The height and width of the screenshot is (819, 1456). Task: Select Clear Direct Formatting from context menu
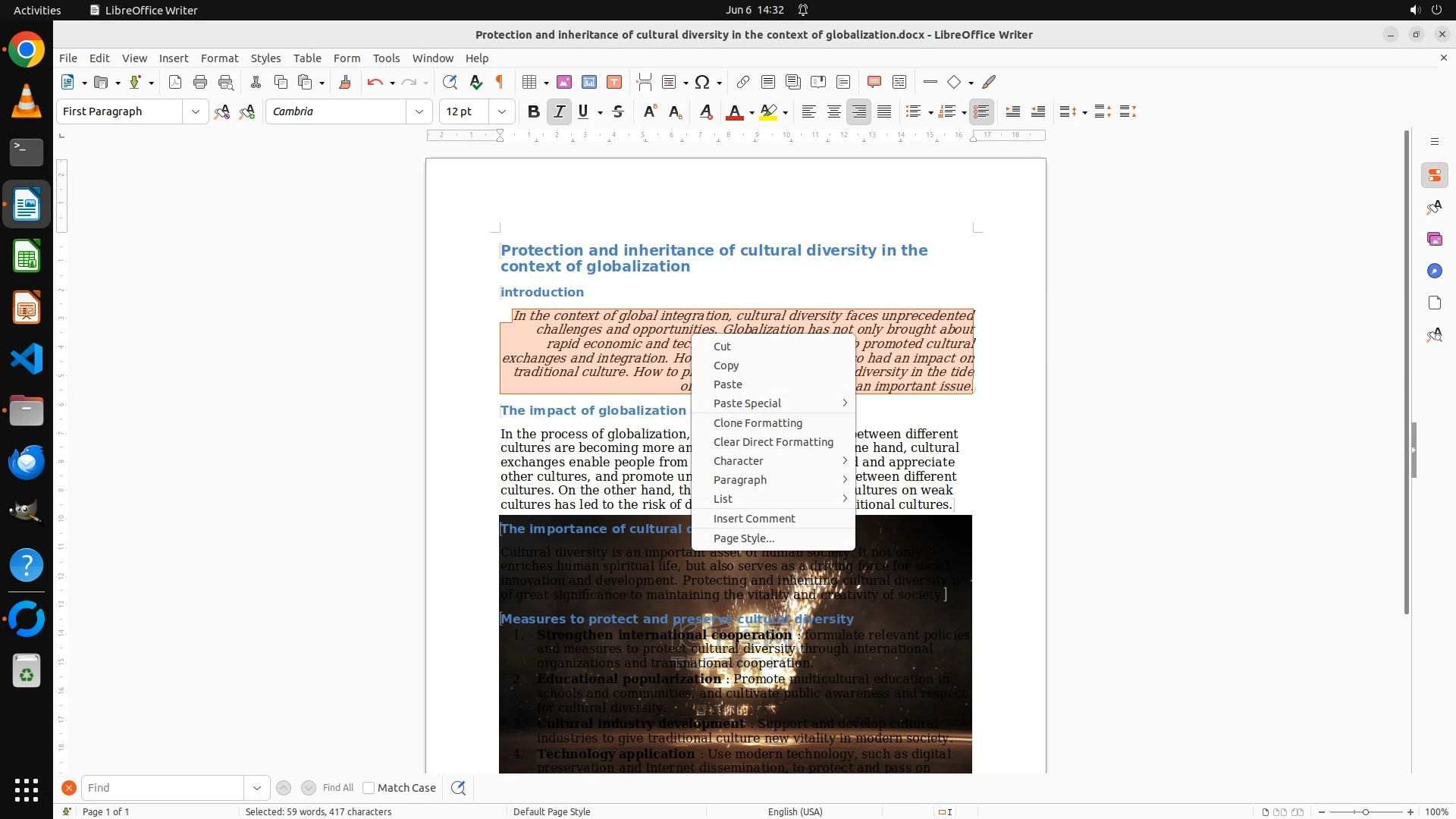point(773,442)
